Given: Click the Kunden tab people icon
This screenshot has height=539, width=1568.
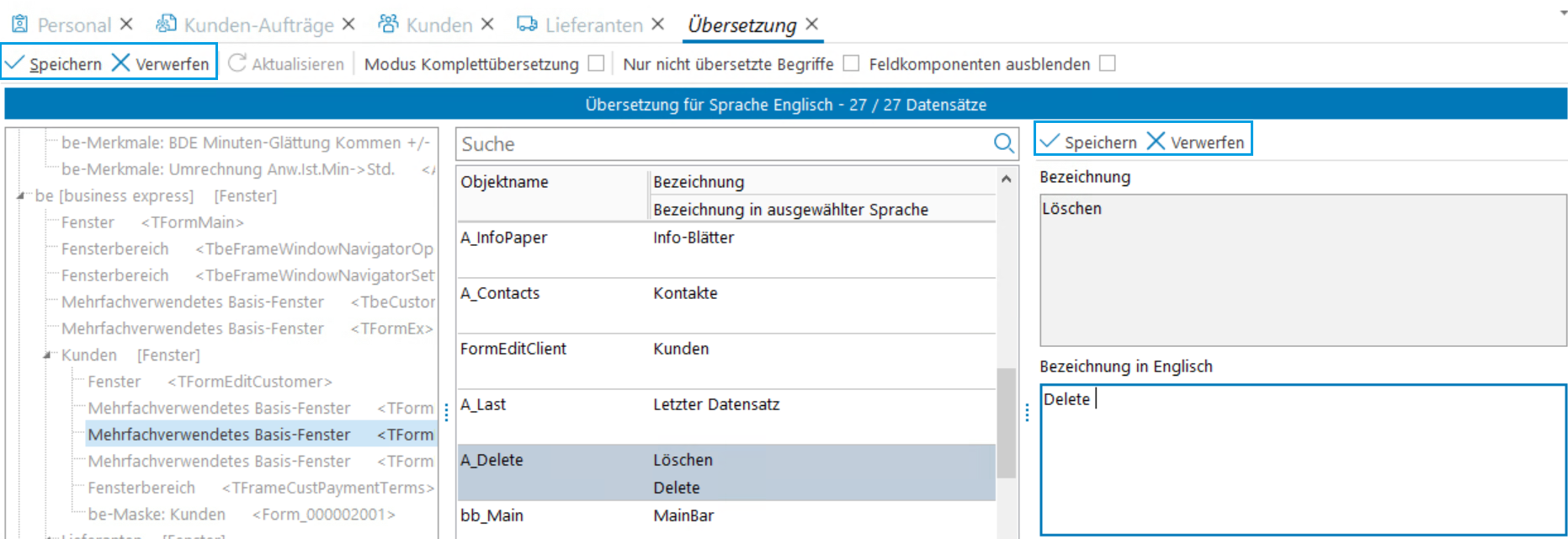Looking at the screenshot, I should point(388,24).
